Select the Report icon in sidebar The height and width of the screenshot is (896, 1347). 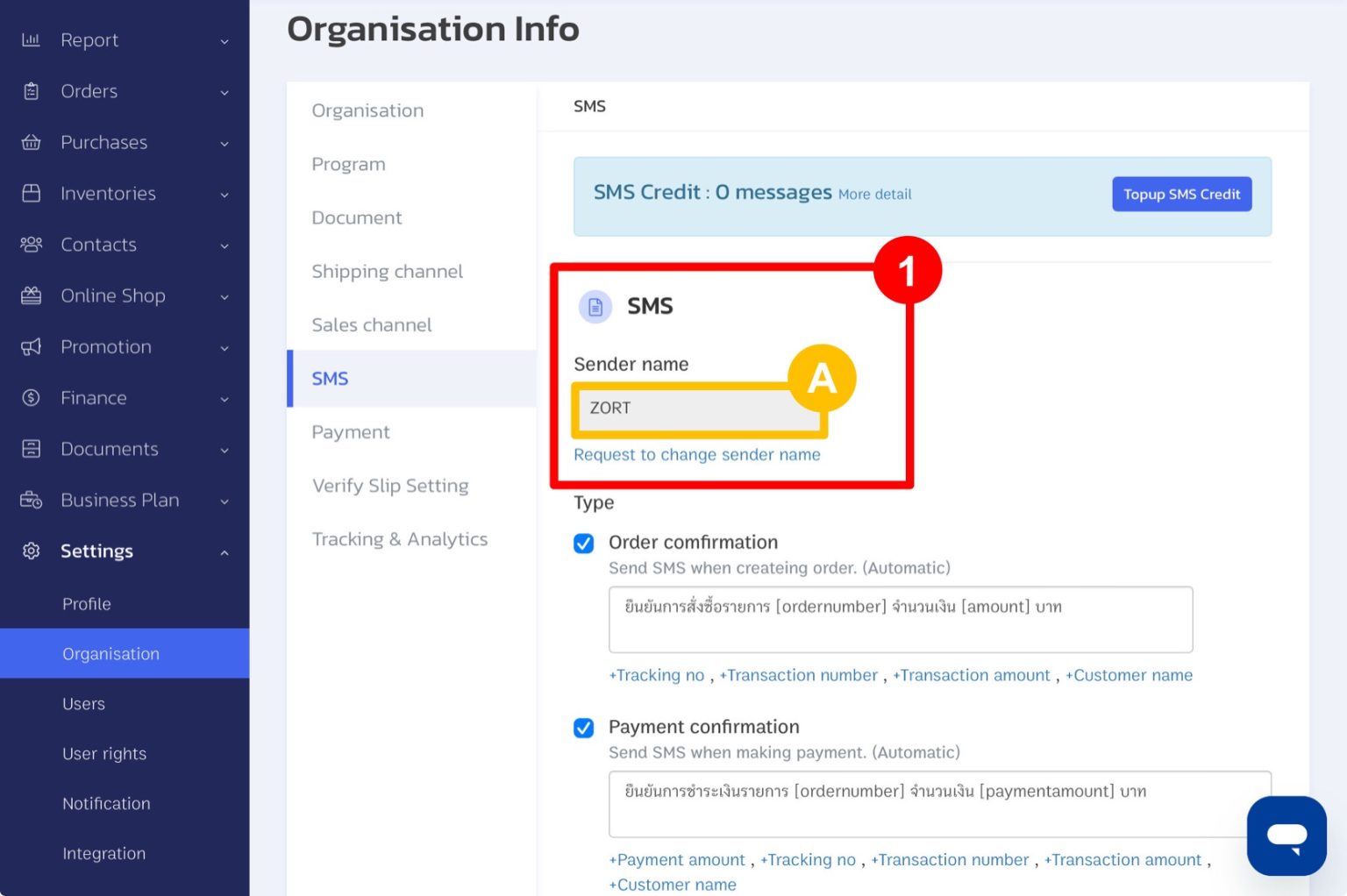[32, 39]
